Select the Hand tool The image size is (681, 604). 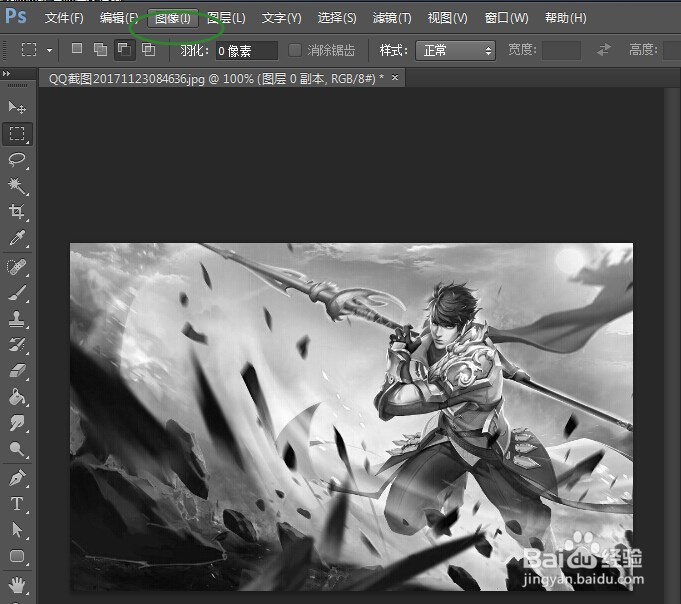(17, 585)
